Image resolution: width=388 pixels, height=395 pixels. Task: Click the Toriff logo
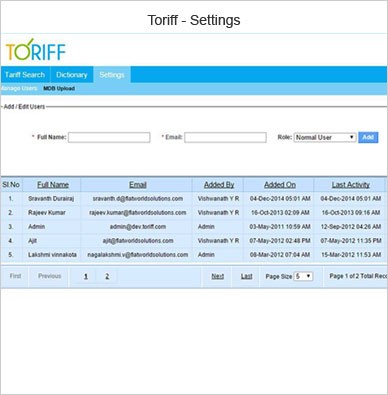point(36,50)
